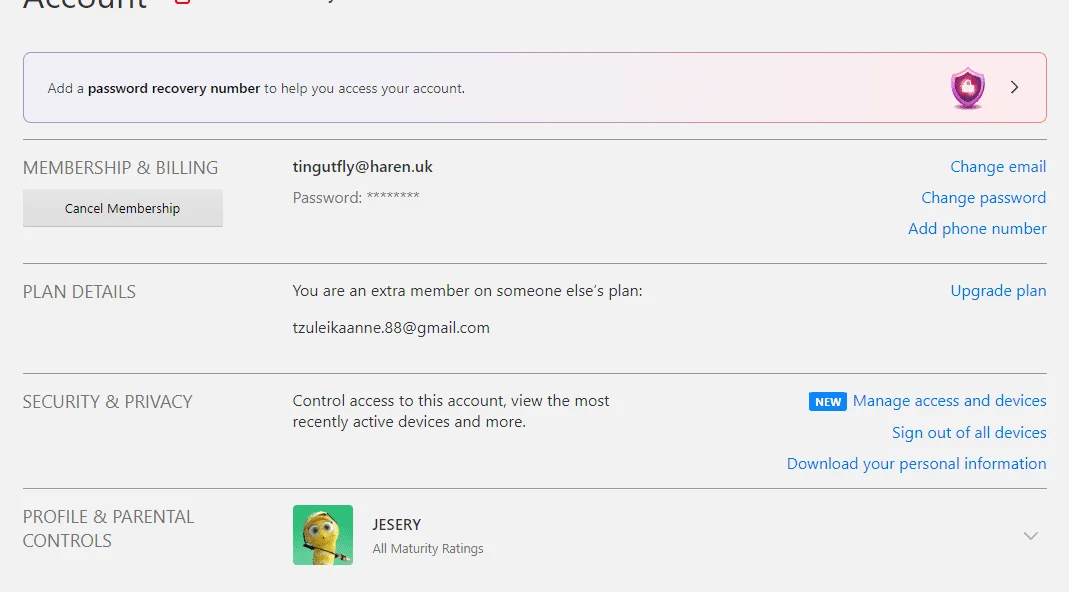
Task: Choose the Upgrade plan link
Action: pyautogui.click(x=998, y=291)
